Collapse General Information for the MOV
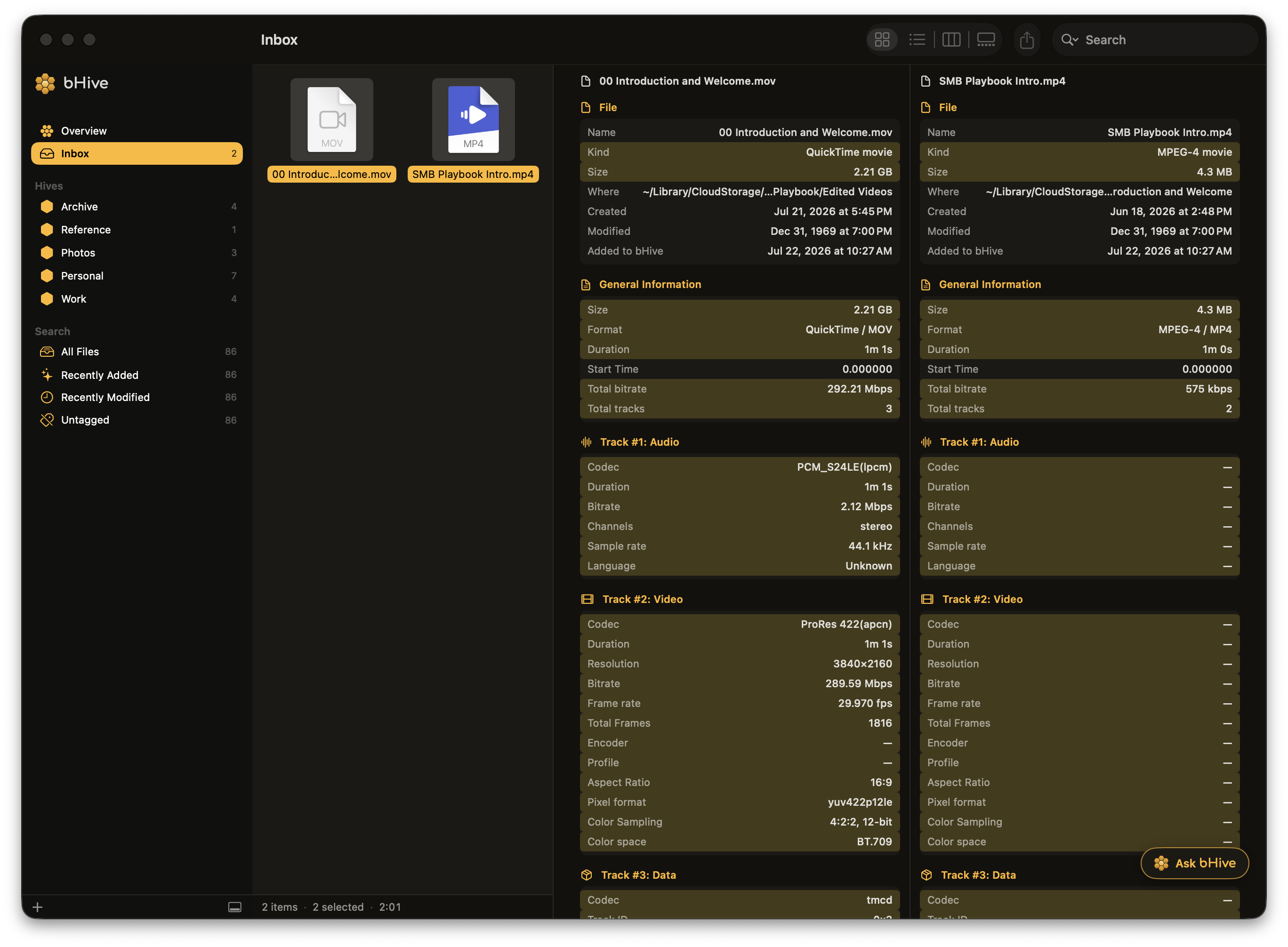Viewport: 1288px width, 947px height. click(650, 284)
